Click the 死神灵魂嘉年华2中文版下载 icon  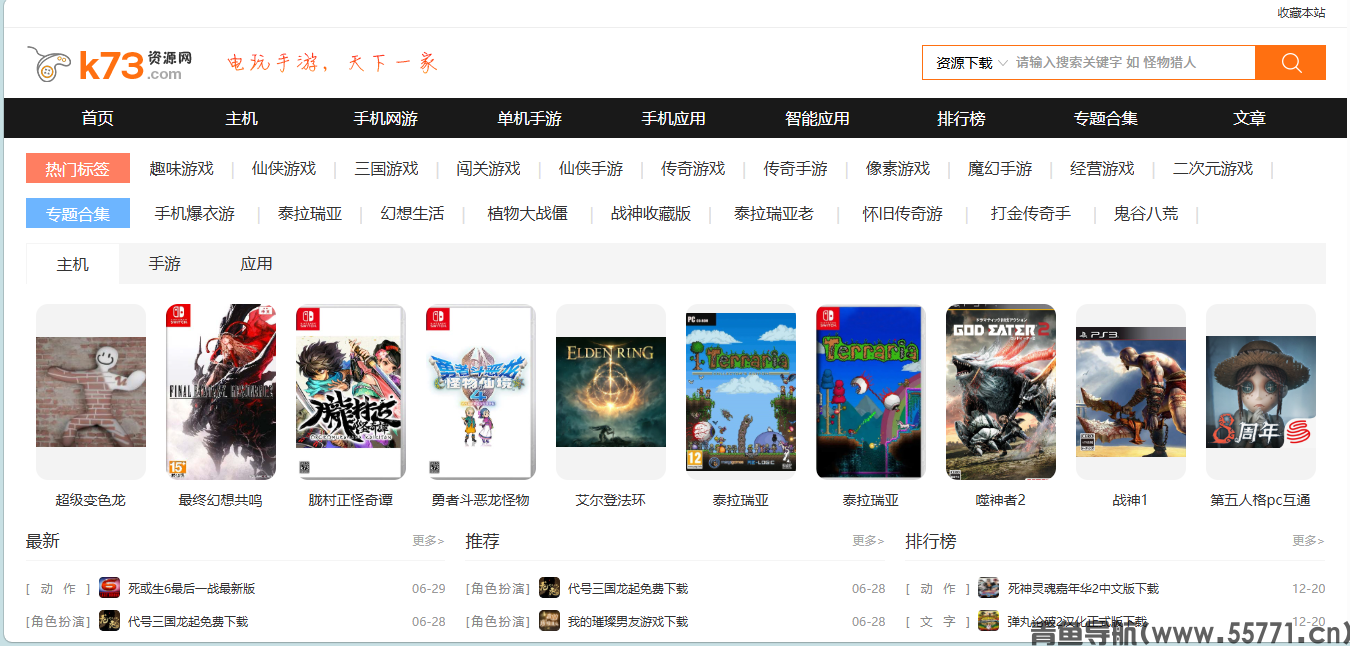coord(989,588)
